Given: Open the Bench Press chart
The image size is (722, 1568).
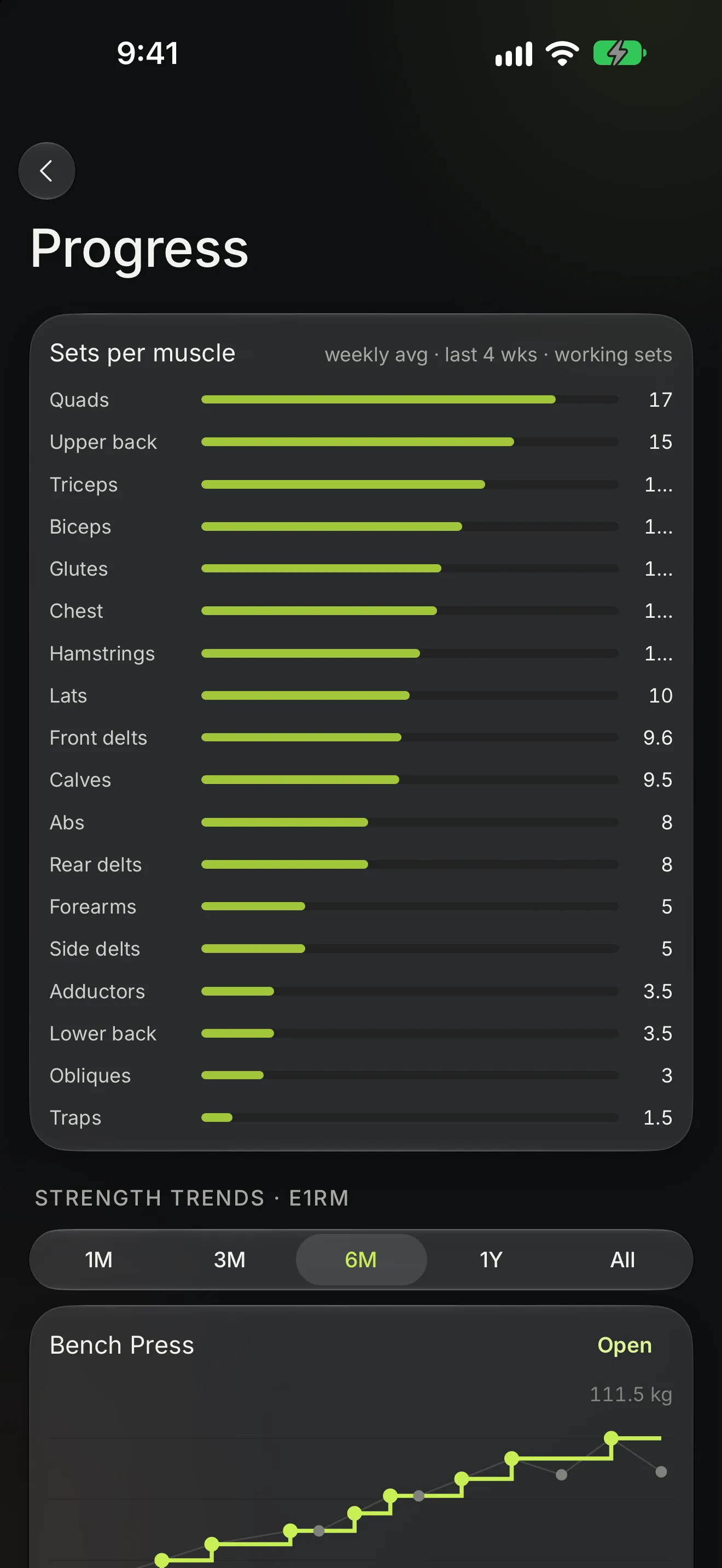Looking at the screenshot, I should click(625, 1345).
